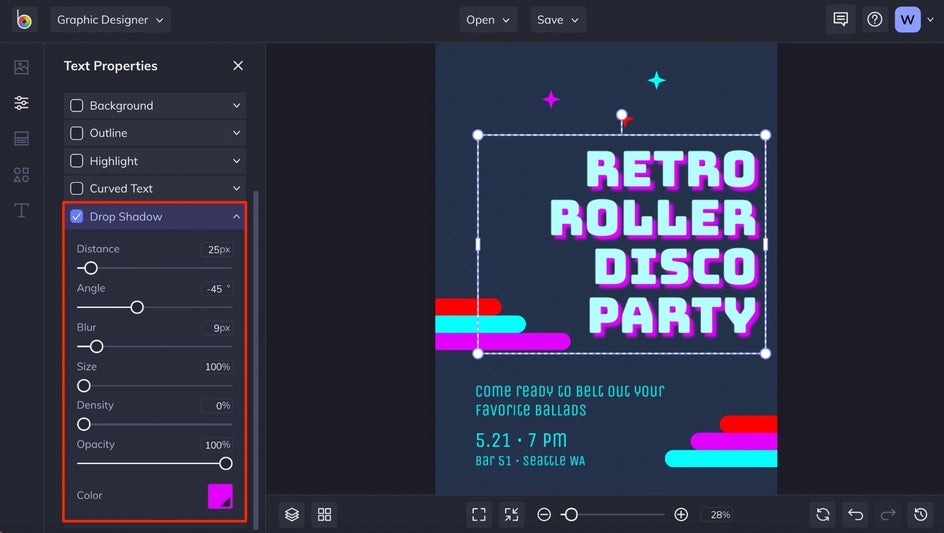The image size is (944, 533).
Task: Click the magenta drop shadow Color swatch
Action: click(220, 496)
